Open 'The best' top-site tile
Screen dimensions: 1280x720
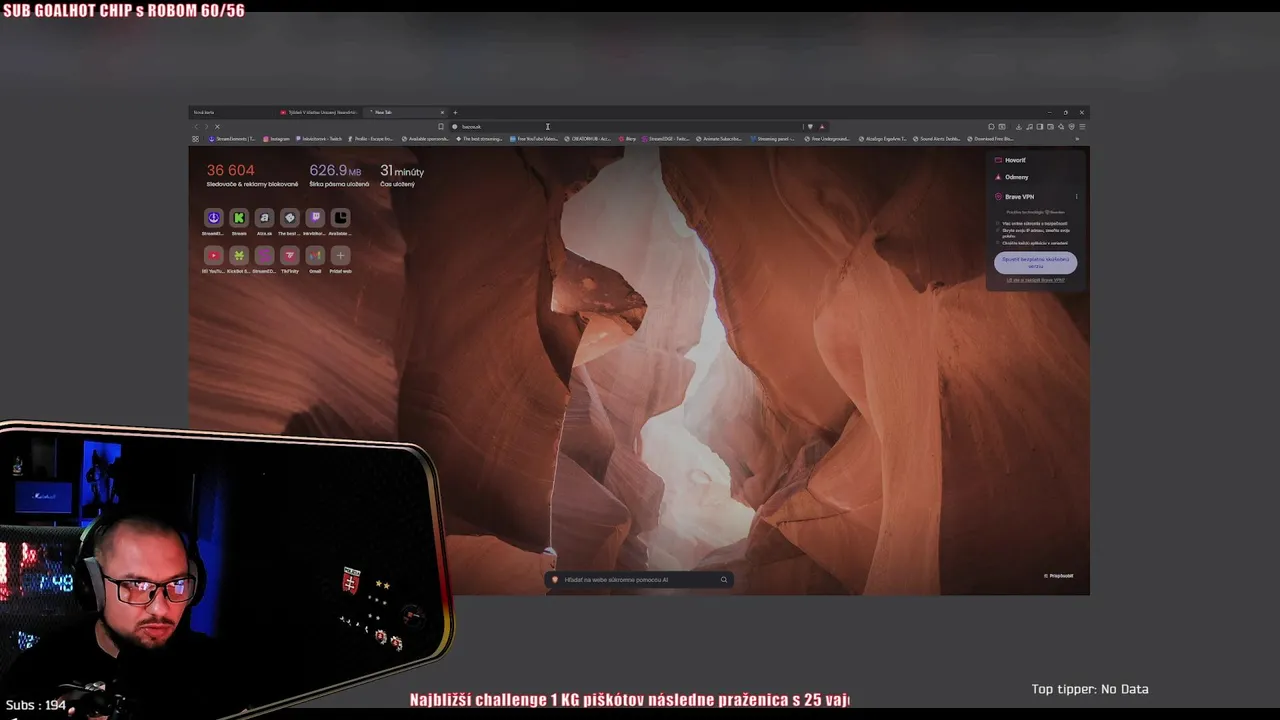[289, 218]
